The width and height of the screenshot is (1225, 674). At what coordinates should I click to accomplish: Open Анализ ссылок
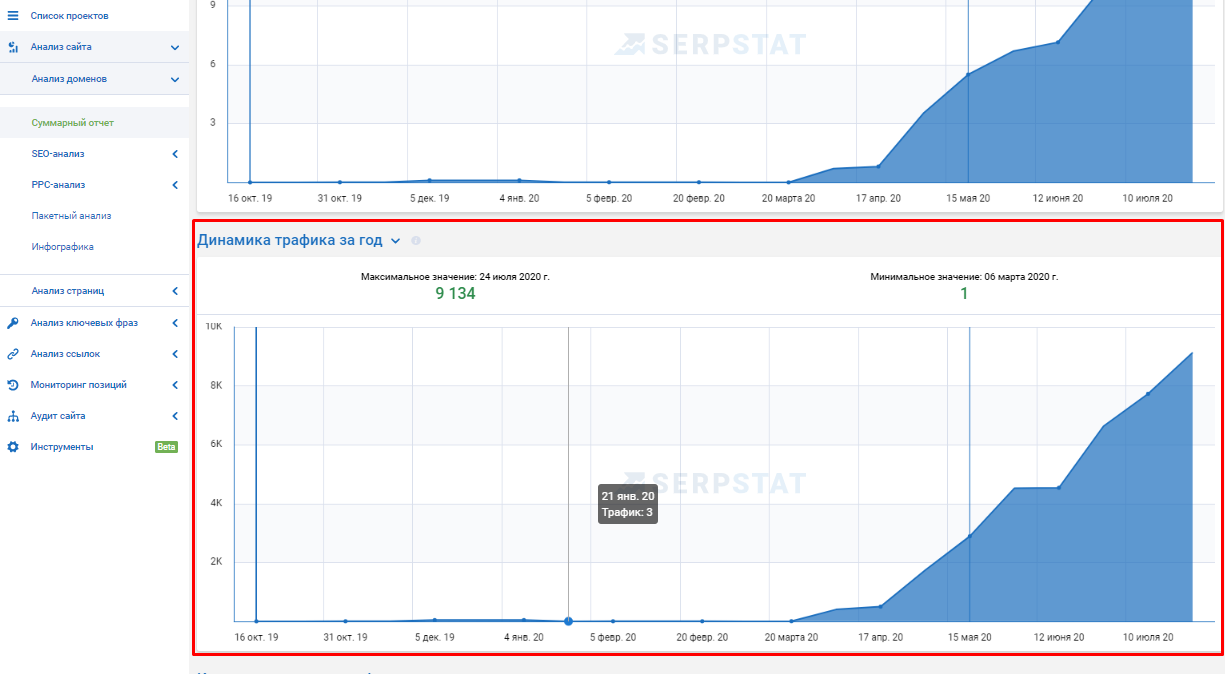65,354
